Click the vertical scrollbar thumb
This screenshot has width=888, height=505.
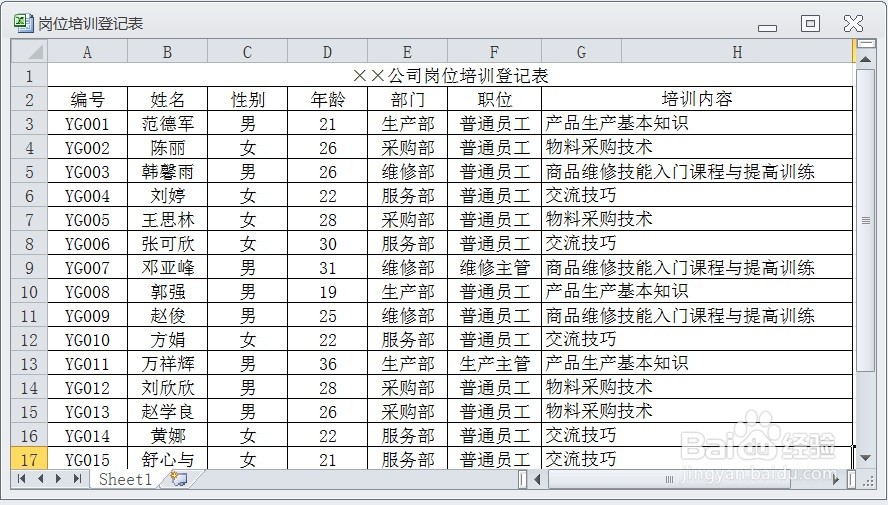point(865,220)
